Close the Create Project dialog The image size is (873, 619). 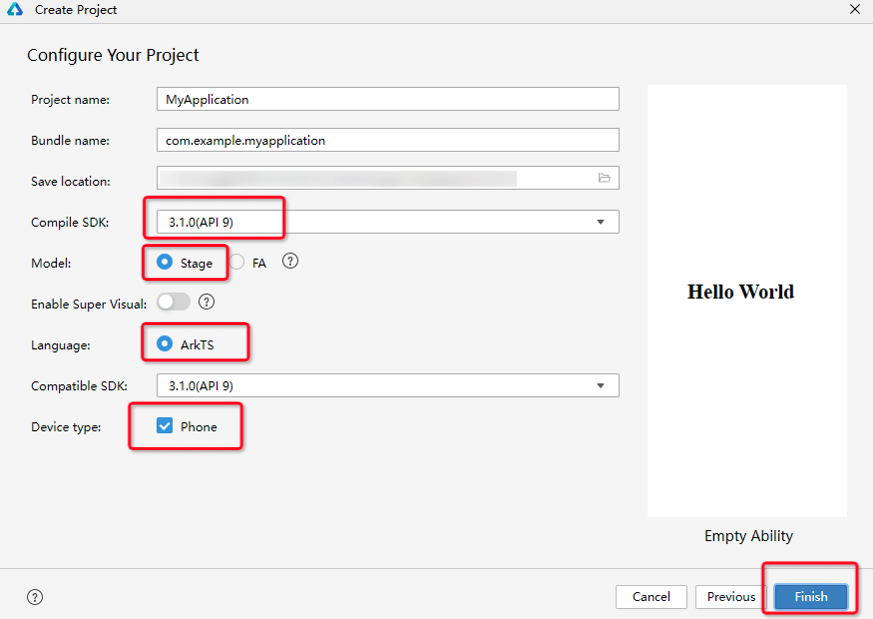tap(855, 9)
